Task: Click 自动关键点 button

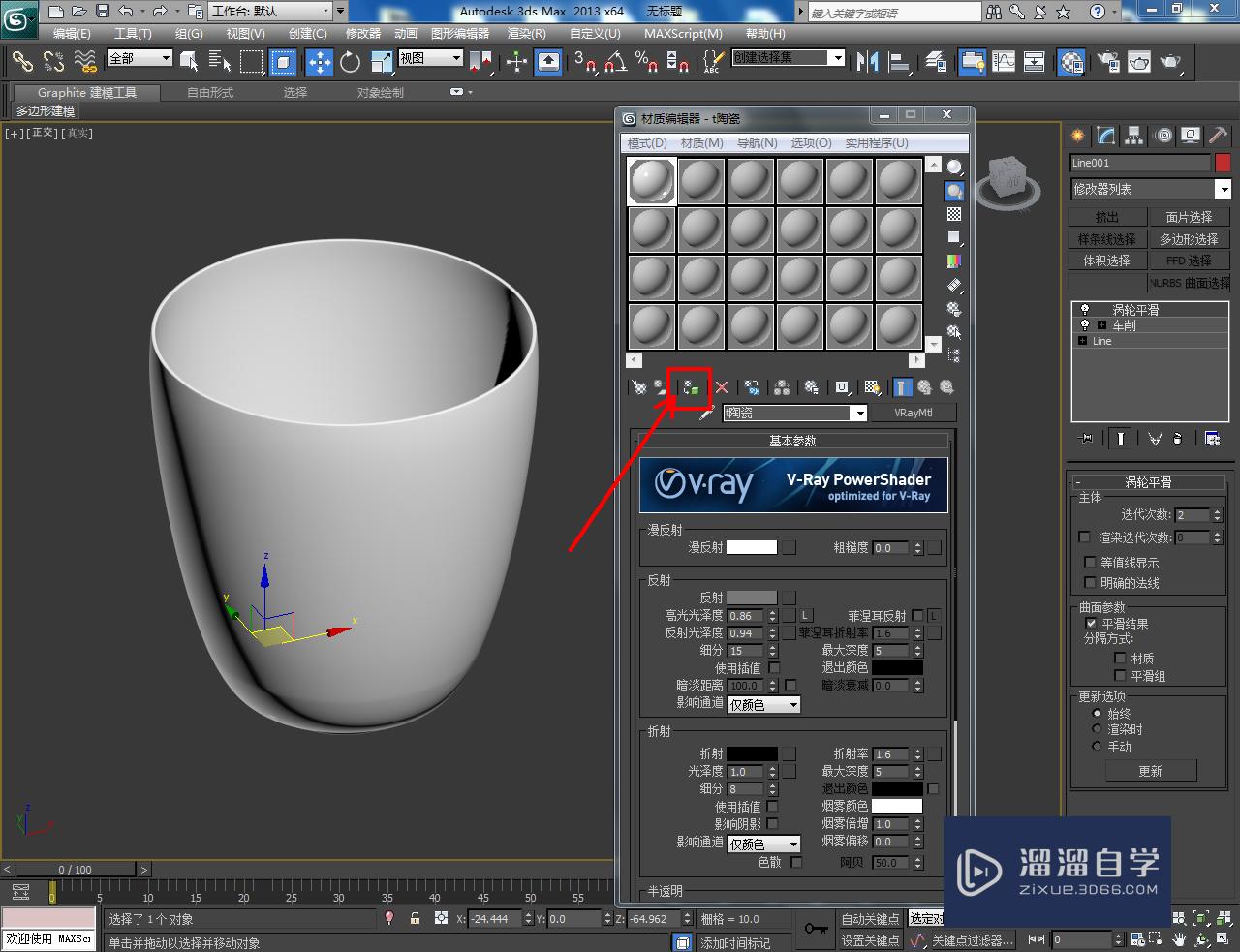Action: pos(870,919)
